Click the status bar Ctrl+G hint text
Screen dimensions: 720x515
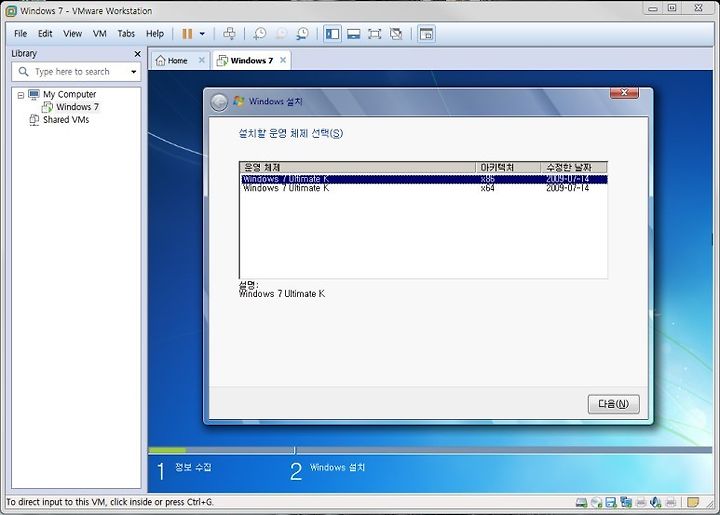(110, 502)
